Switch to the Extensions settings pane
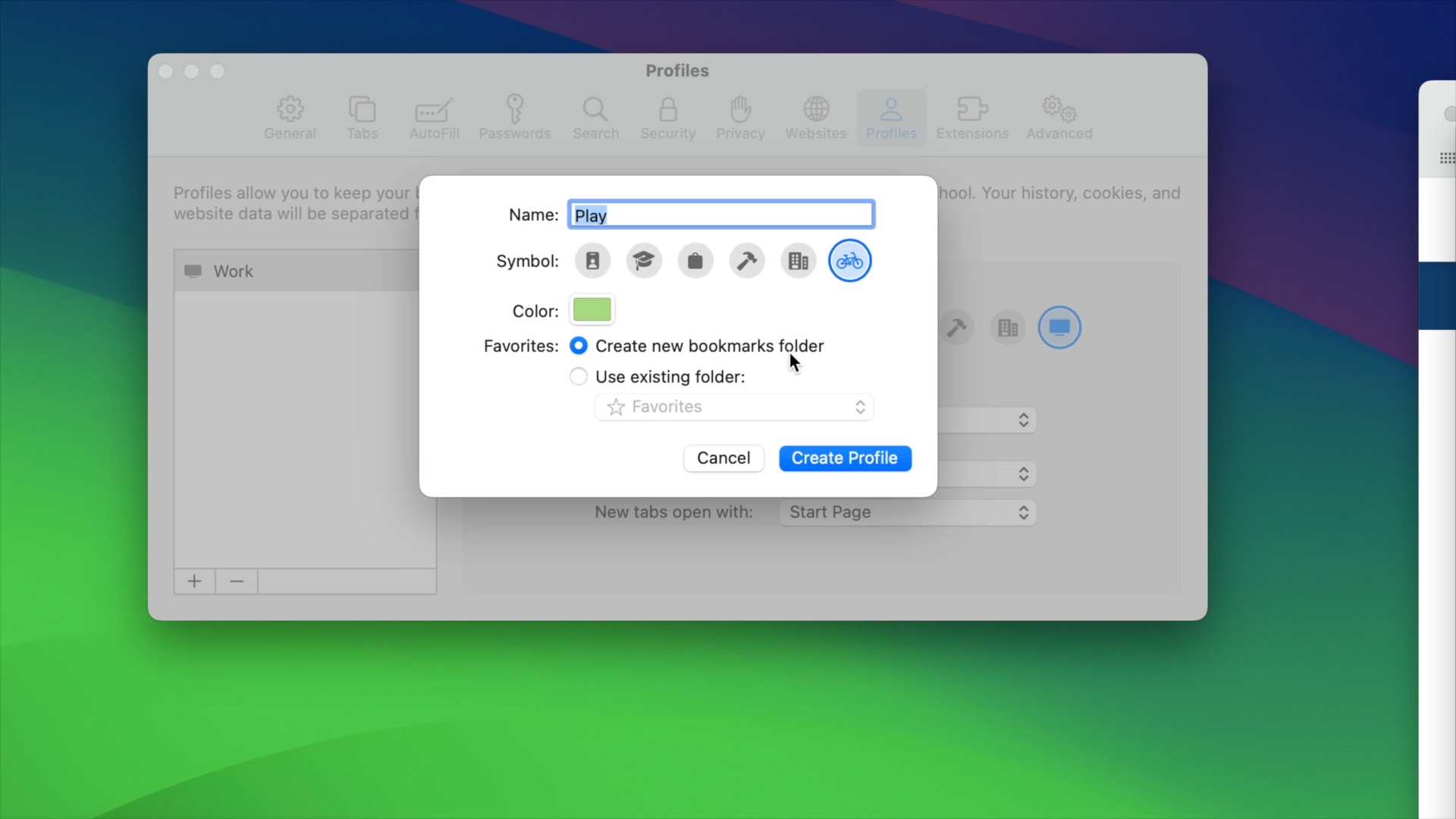Viewport: 1456px width, 819px height. coord(972,118)
